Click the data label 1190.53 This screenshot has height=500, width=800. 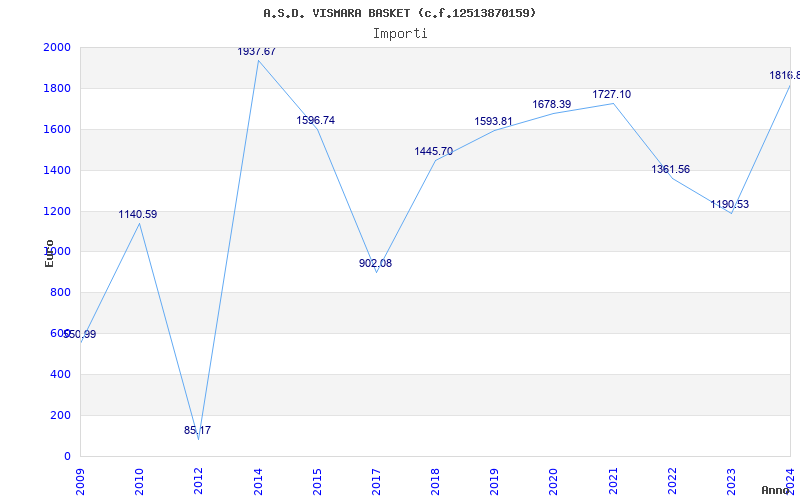coord(730,205)
